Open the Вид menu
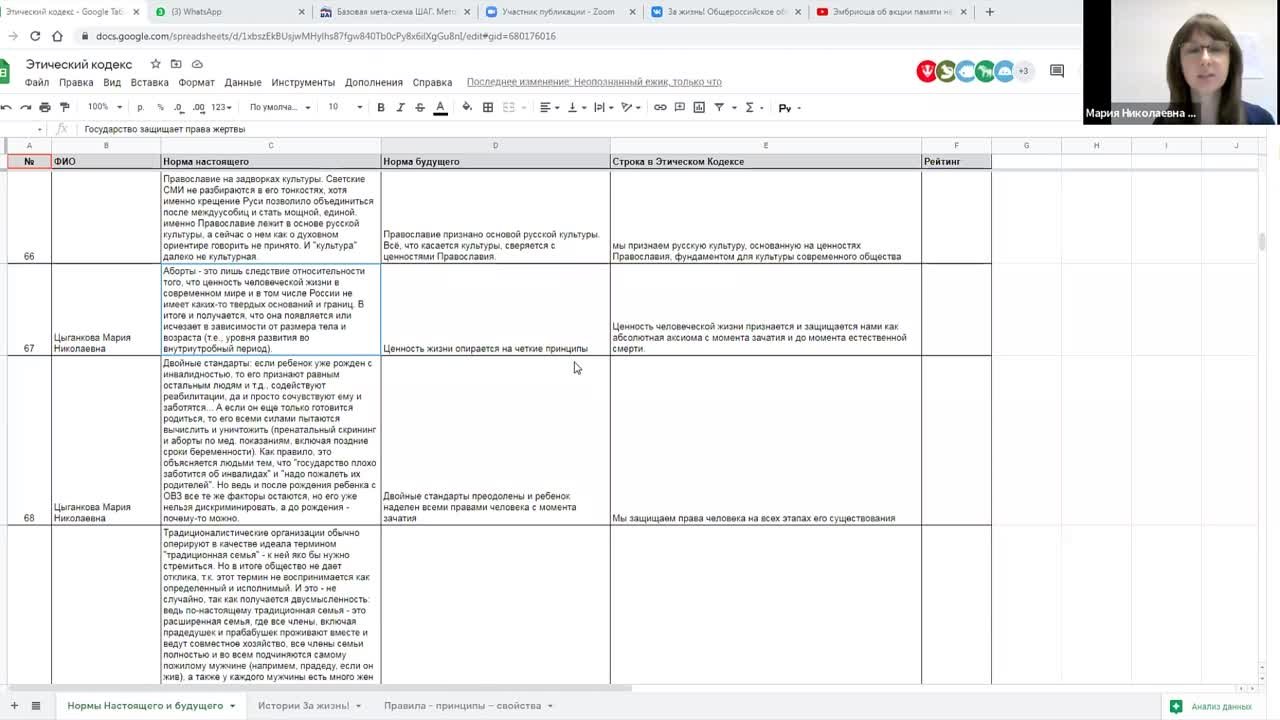 [x=112, y=82]
